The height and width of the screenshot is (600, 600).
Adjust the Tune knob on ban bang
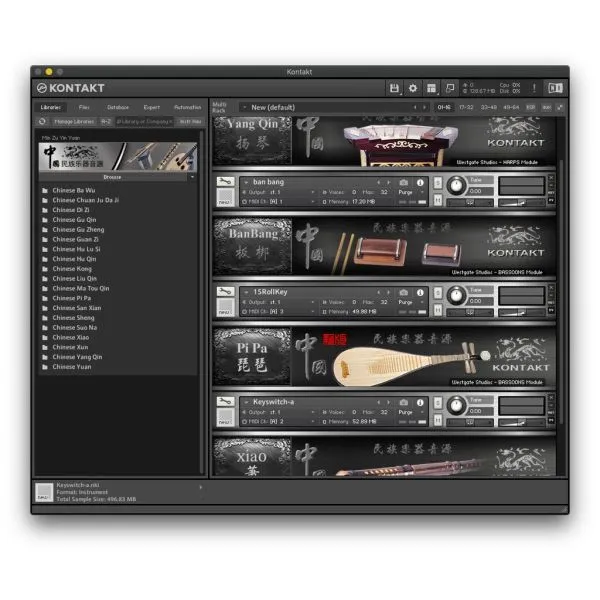coord(457,186)
